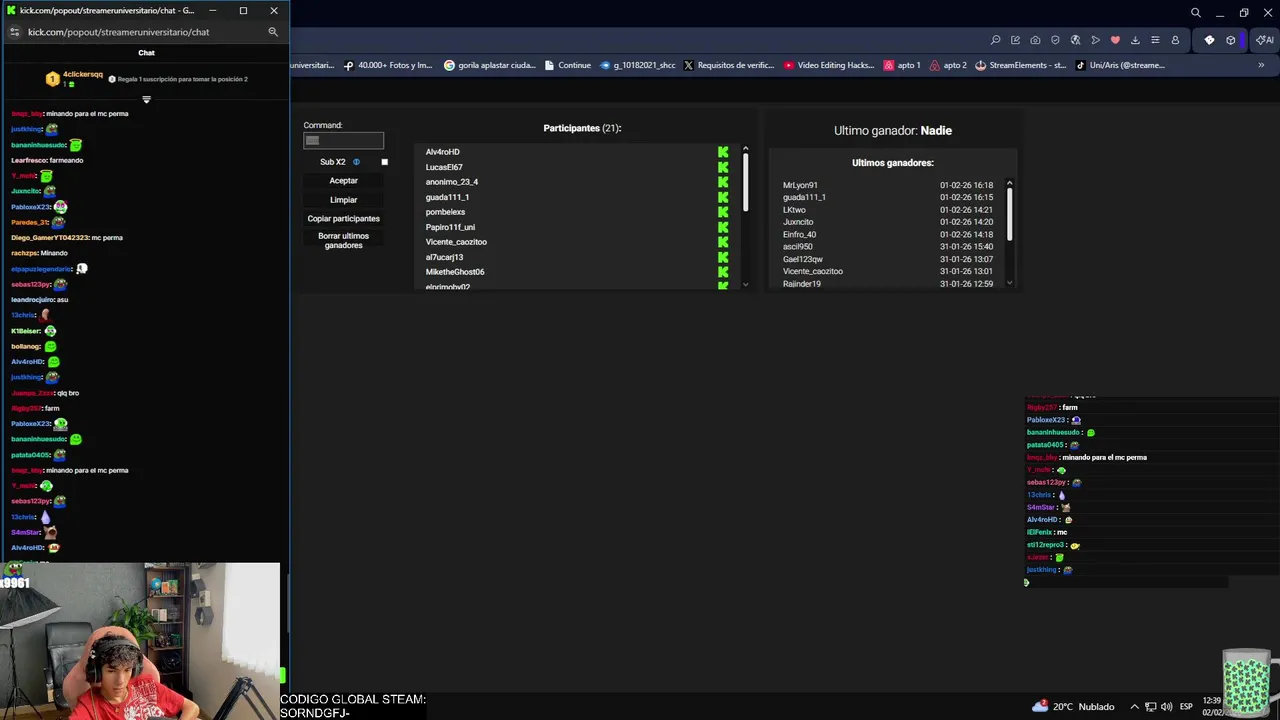Screen dimensions: 1280x720
Task: Open 'Requisitos de verific...' bookmark
Action: 729,65
